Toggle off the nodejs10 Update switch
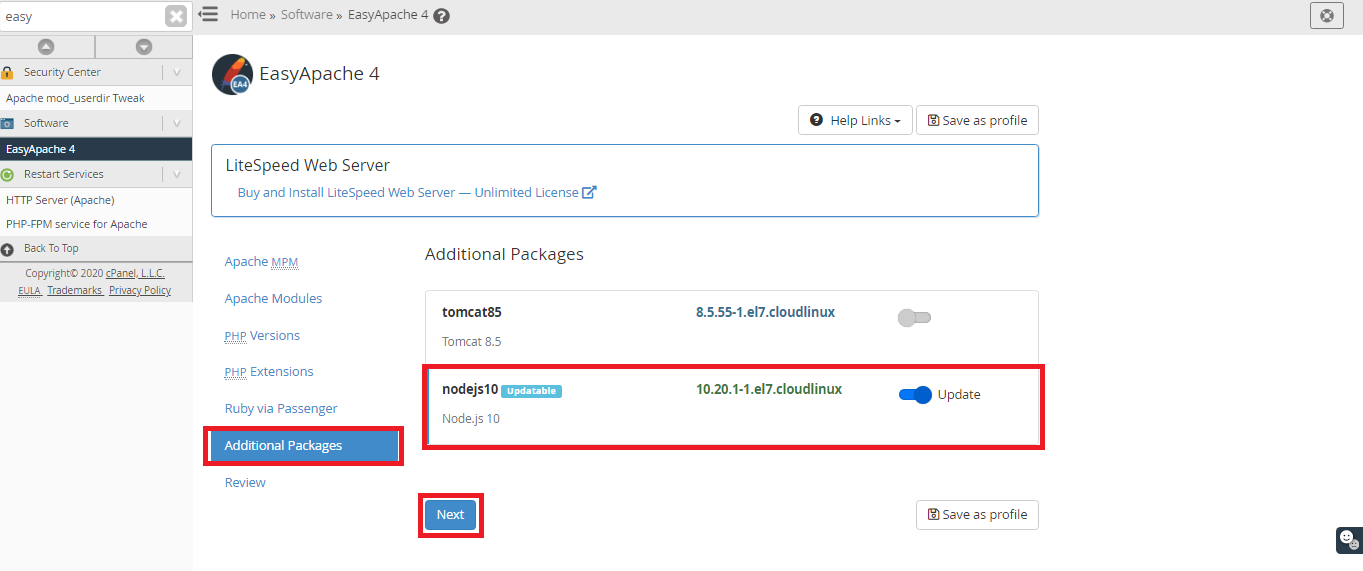The image size is (1363, 571). (x=915, y=395)
